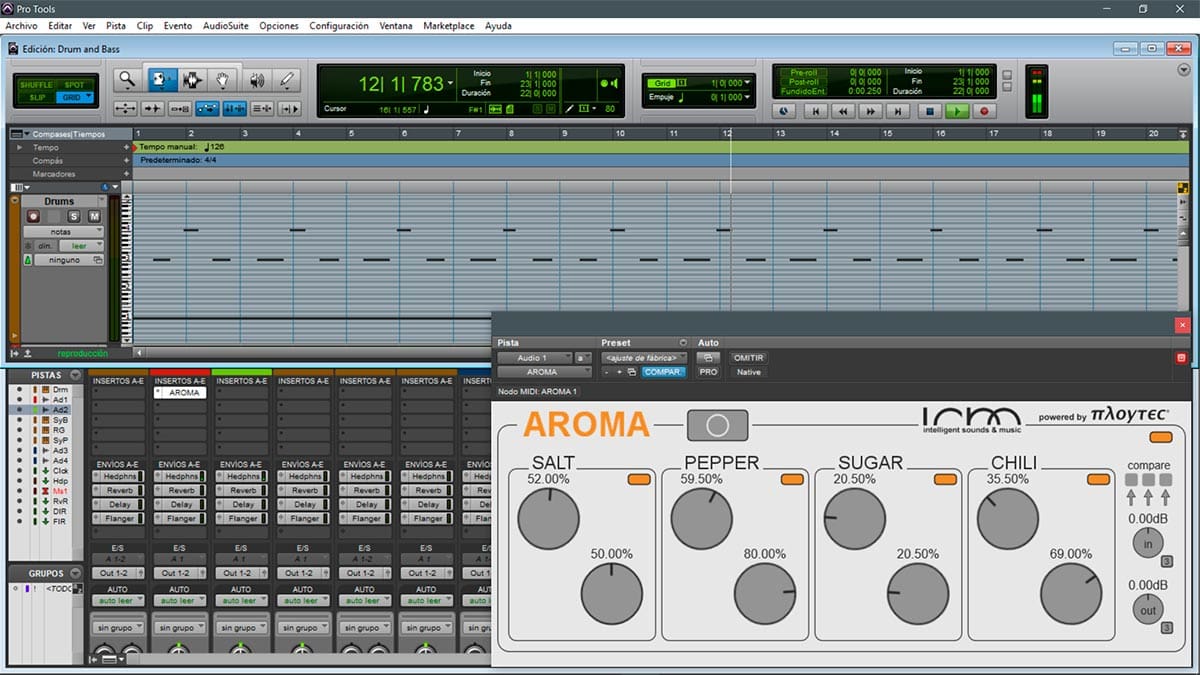Viewport: 1200px width, 675px height.
Task: Click the plugin window red target icon
Action: point(1181,357)
